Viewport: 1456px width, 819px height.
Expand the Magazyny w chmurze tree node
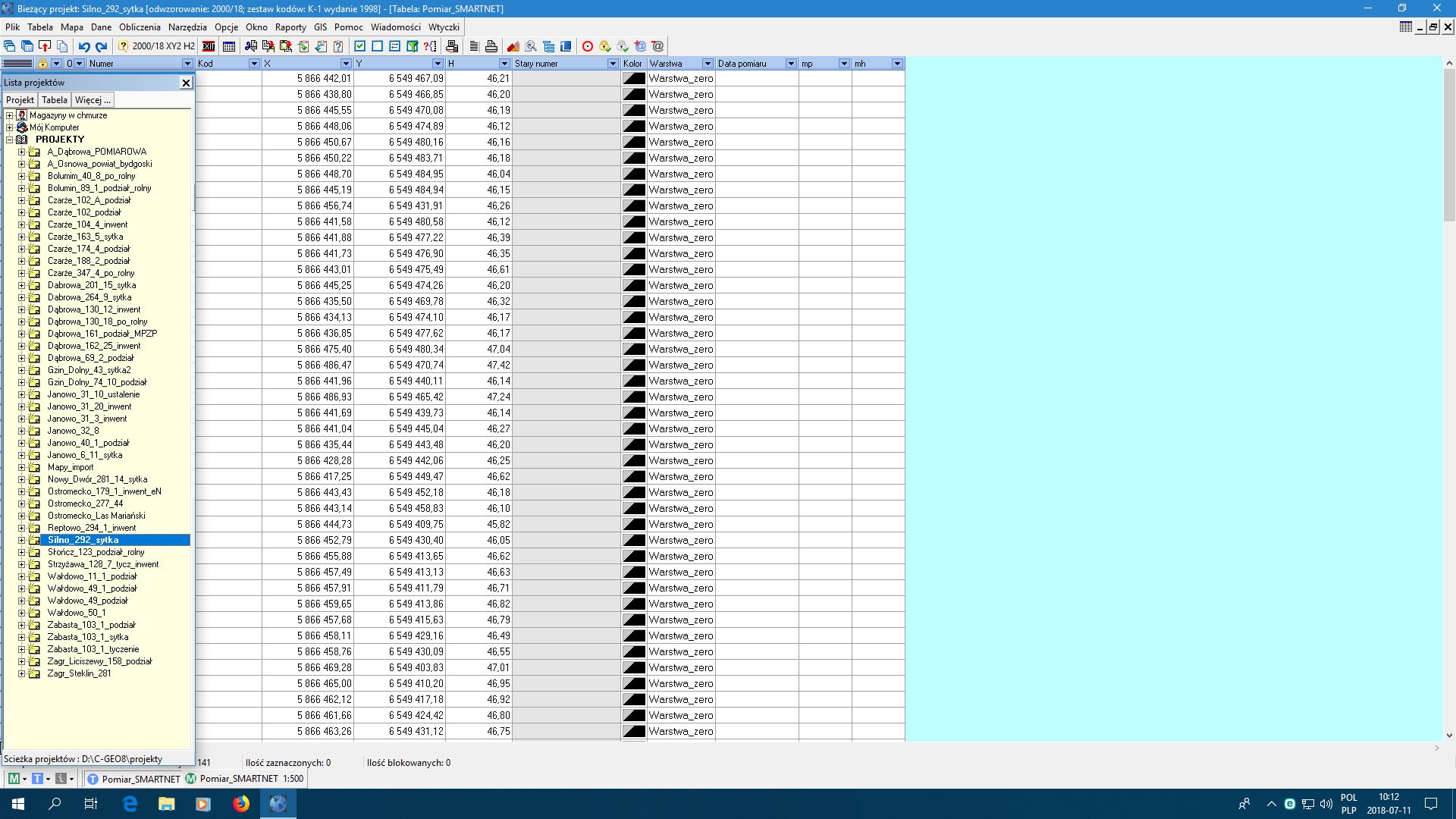(10, 115)
